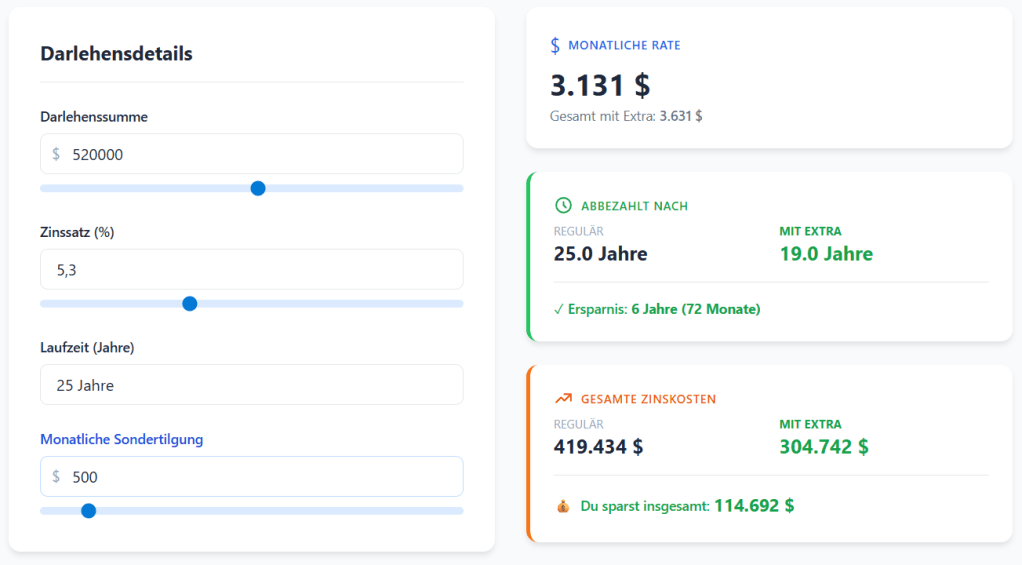1022x565 pixels.
Task: Click the Darlehensdetails heading
Action: tap(116, 54)
